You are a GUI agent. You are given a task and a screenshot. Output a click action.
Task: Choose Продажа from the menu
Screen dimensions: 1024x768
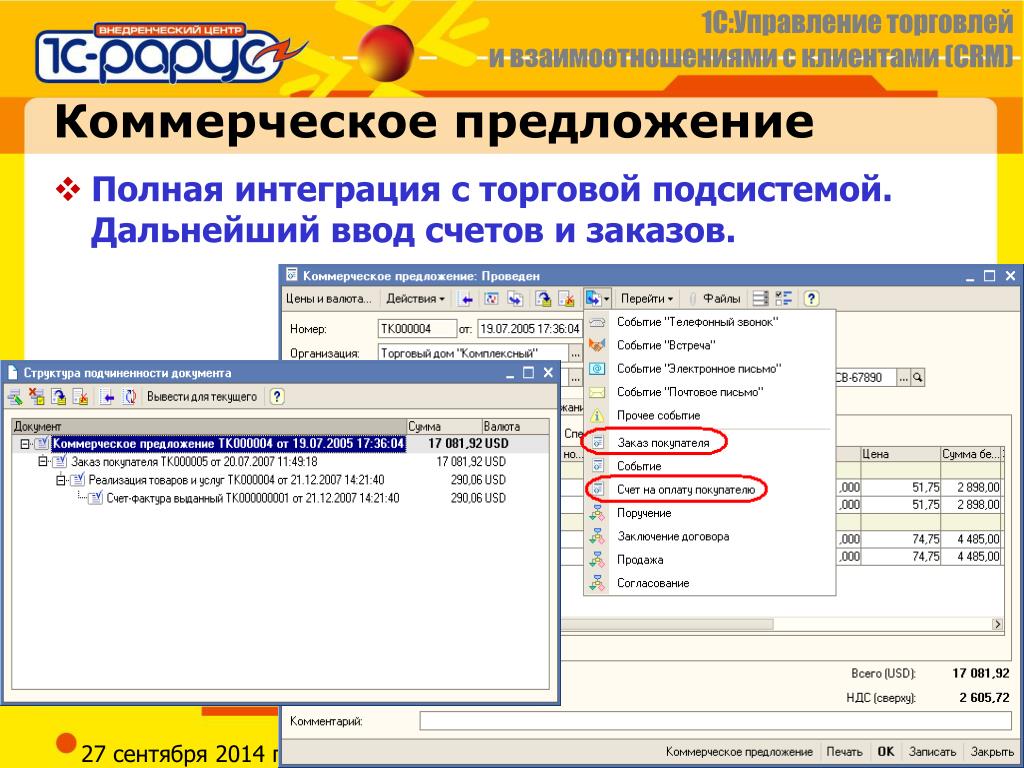pyautogui.click(x=709, y=560)
